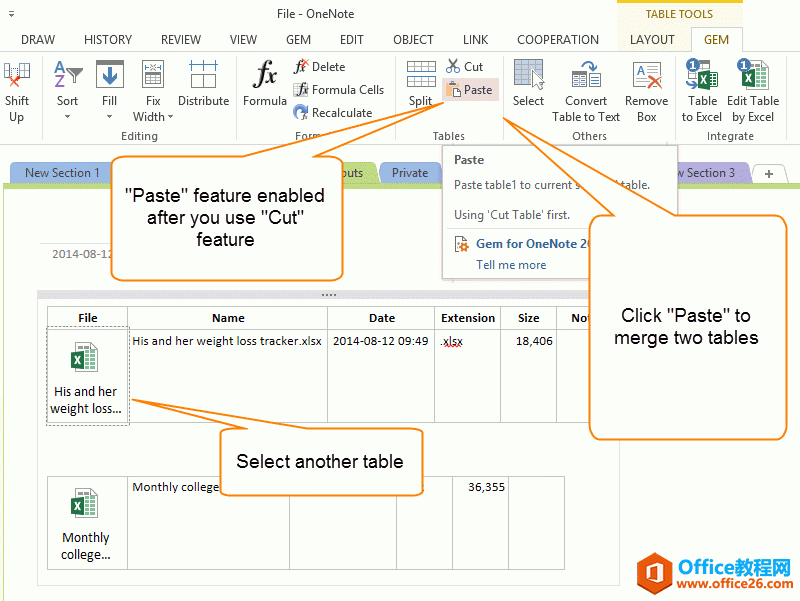Open the EDIT ribbon tab
The width and height of the screenshot is (800, 601).
point(352,40)
